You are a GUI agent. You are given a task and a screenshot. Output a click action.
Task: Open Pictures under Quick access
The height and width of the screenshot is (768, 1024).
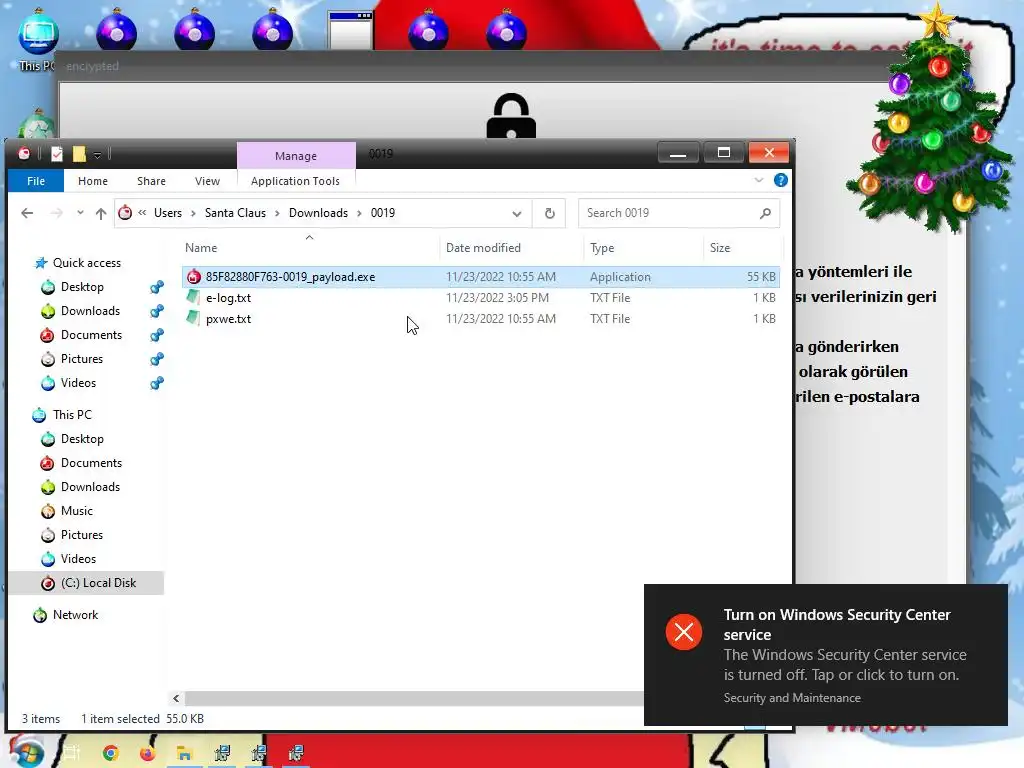(x=82, y=359)
